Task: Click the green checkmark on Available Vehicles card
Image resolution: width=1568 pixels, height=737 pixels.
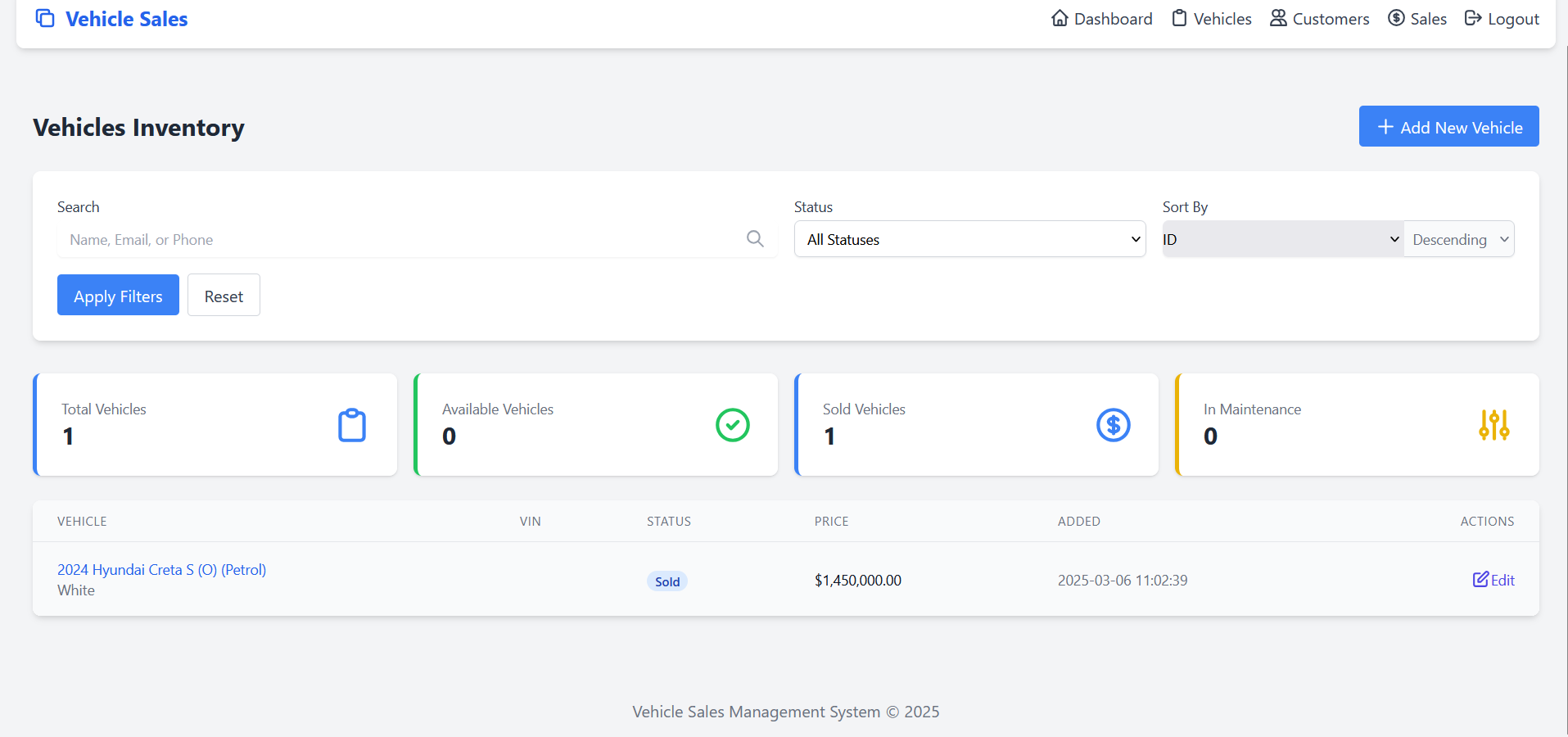Action: [x=732, y=424]
